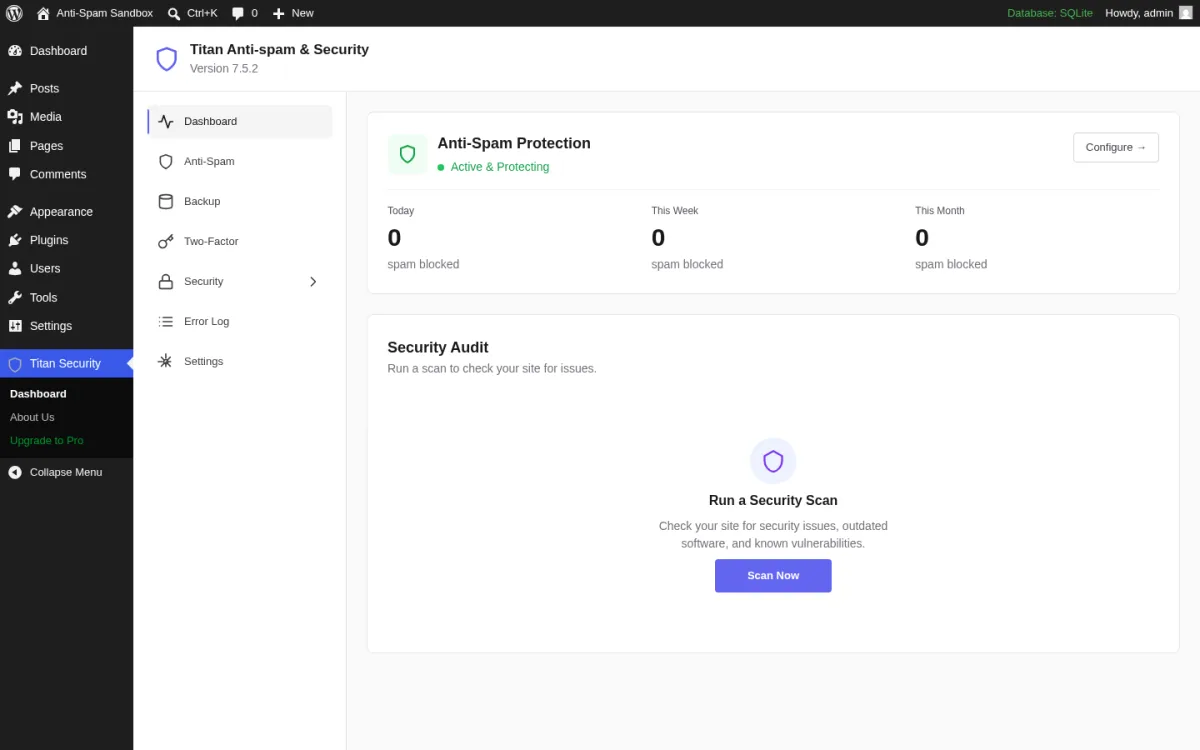Image resolution: width=1200 pixels, height=750 pixels.
Task: Click the Titan Settings gear icon
Action: [x=166, y=361]
